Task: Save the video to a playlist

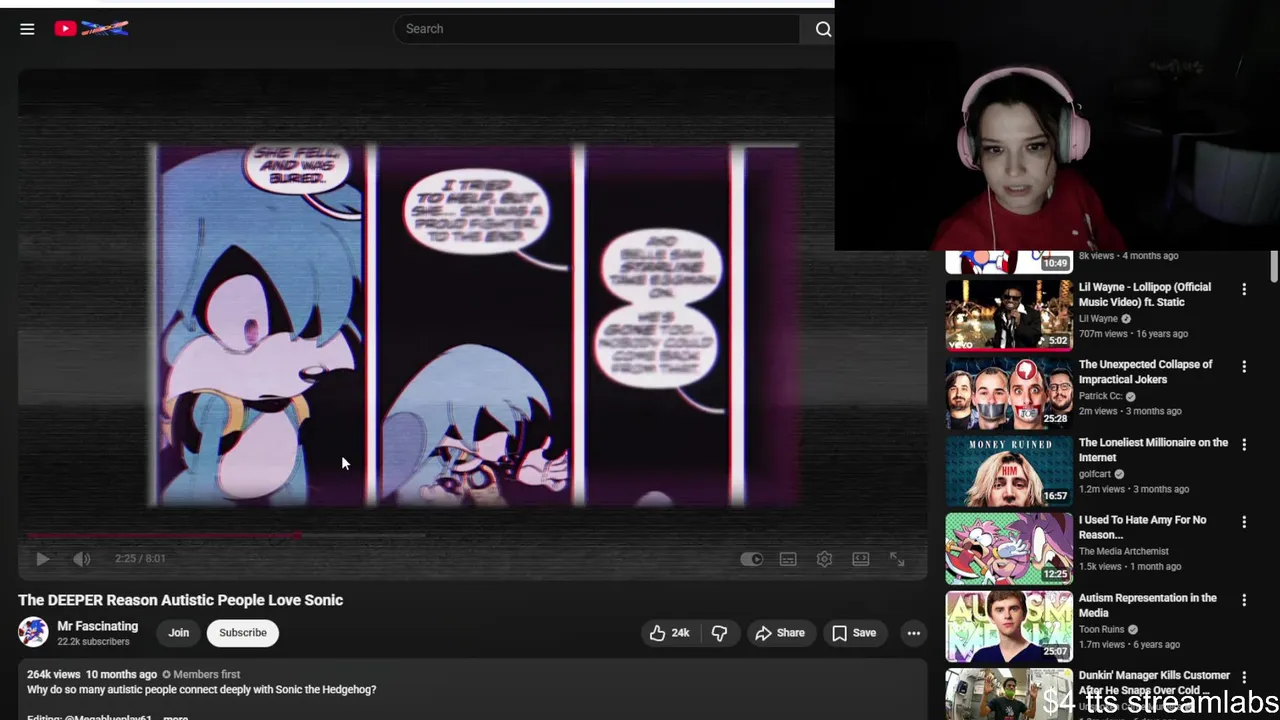Action: click(854, 632)
